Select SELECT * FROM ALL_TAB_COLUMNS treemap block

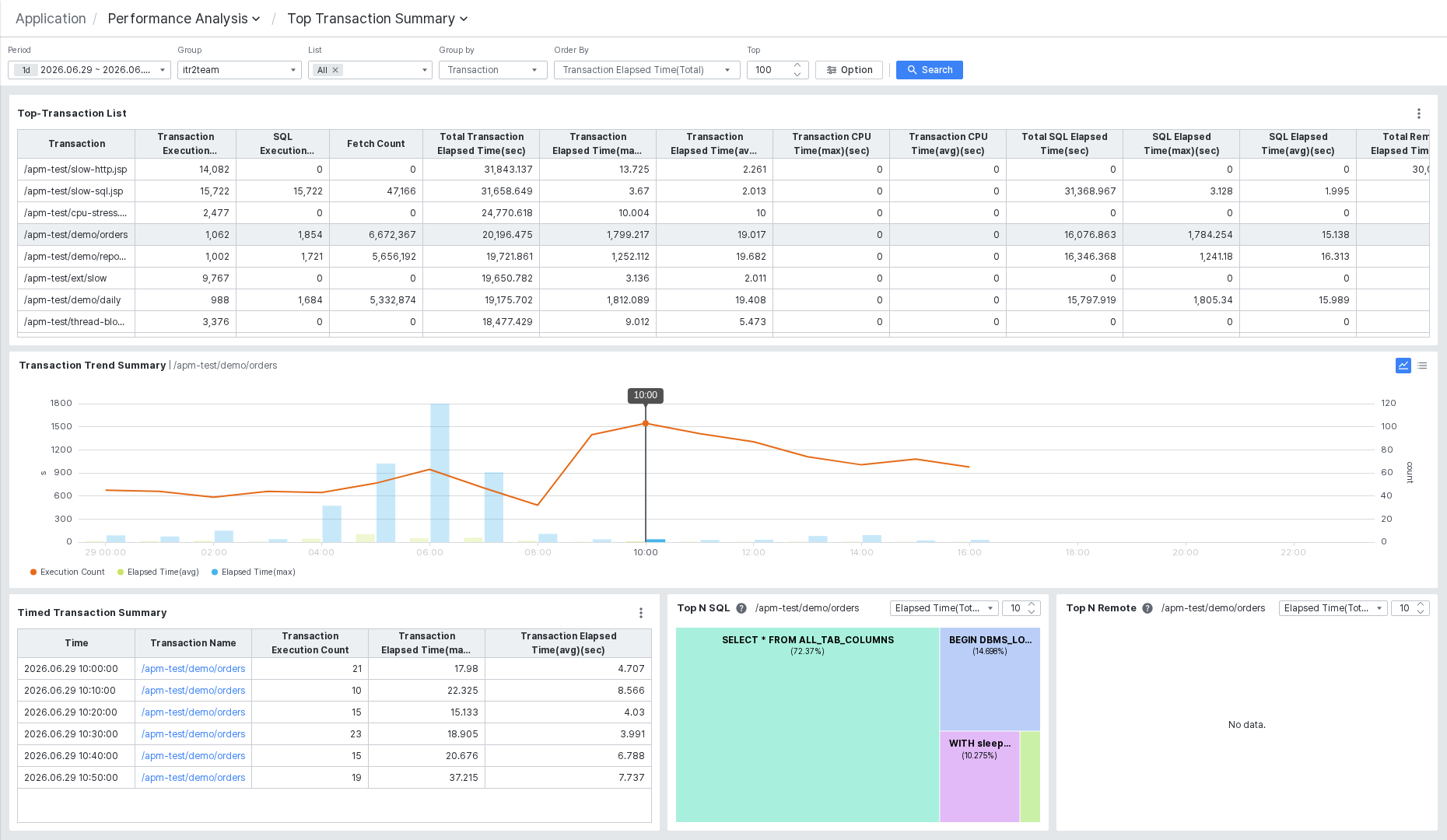(x=808, y=725)
